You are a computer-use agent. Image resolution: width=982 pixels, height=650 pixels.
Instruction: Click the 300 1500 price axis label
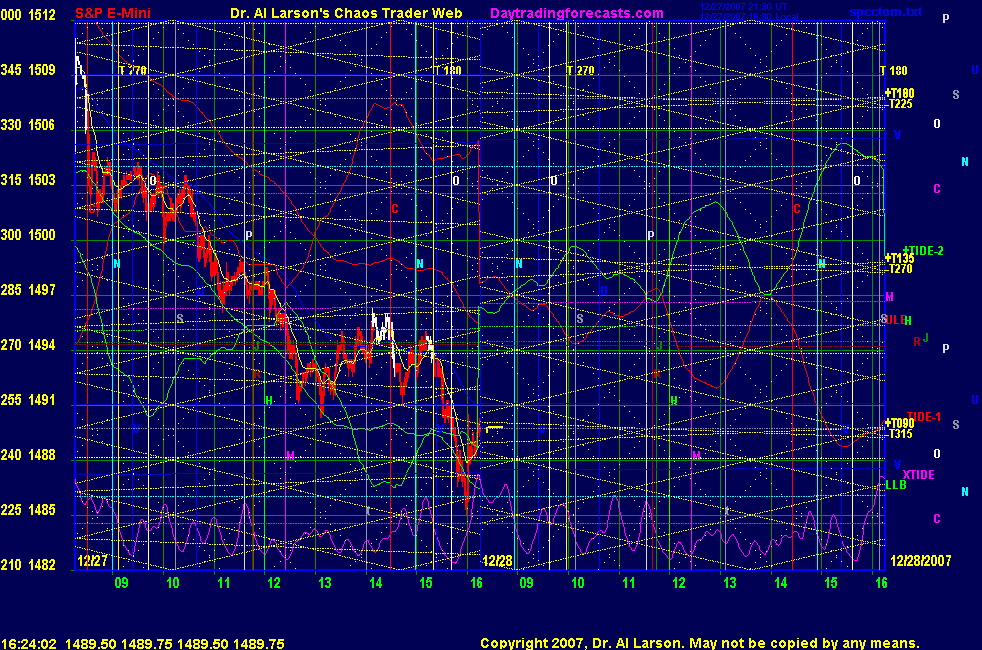tap(28, 235)
